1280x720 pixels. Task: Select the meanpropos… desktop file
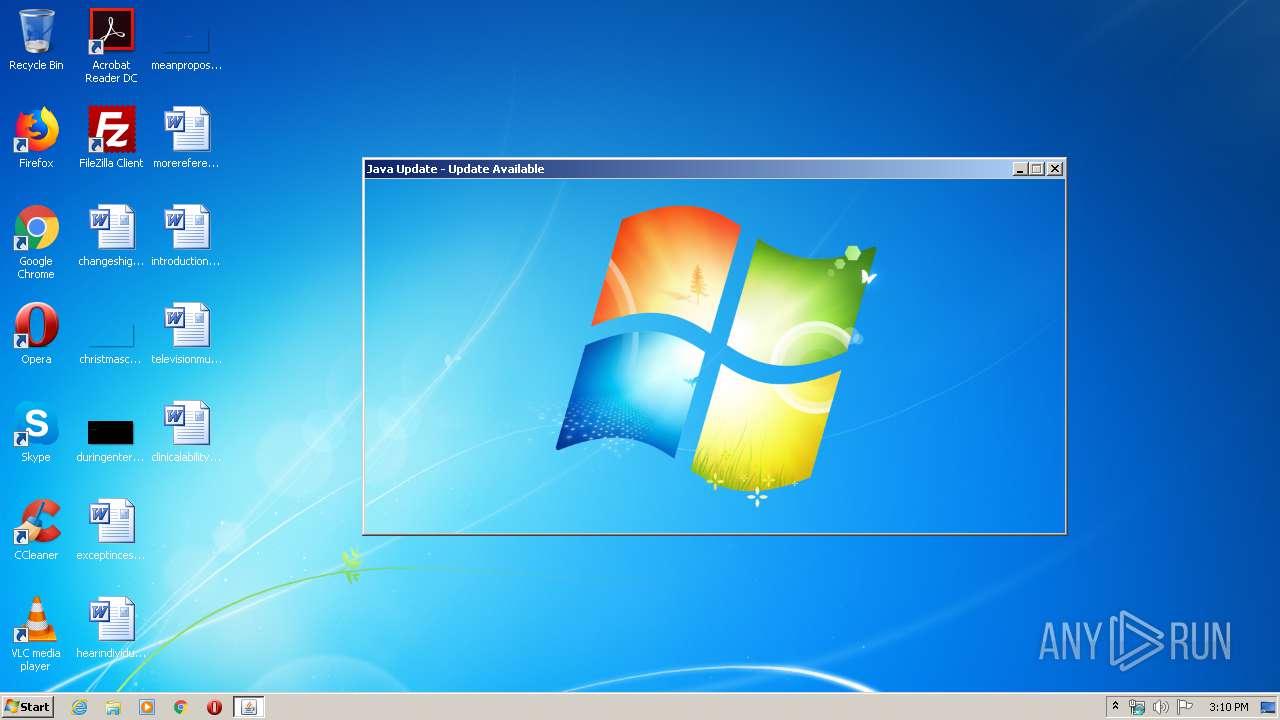tap(186, 40)
